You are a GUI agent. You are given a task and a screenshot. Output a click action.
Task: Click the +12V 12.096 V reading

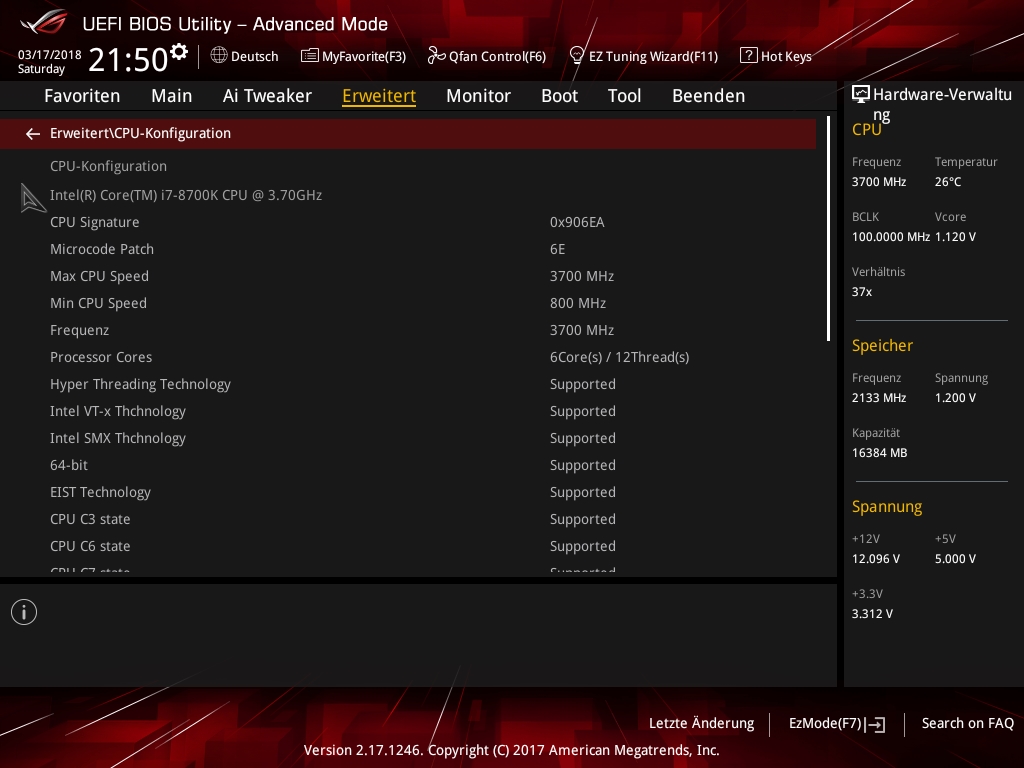[876, 559]
